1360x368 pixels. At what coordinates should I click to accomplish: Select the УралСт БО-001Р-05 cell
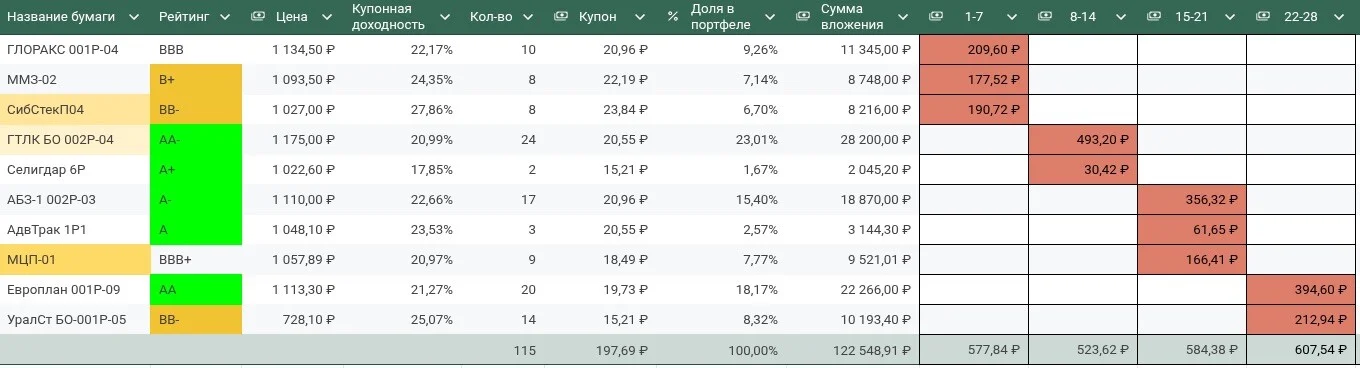74,320
